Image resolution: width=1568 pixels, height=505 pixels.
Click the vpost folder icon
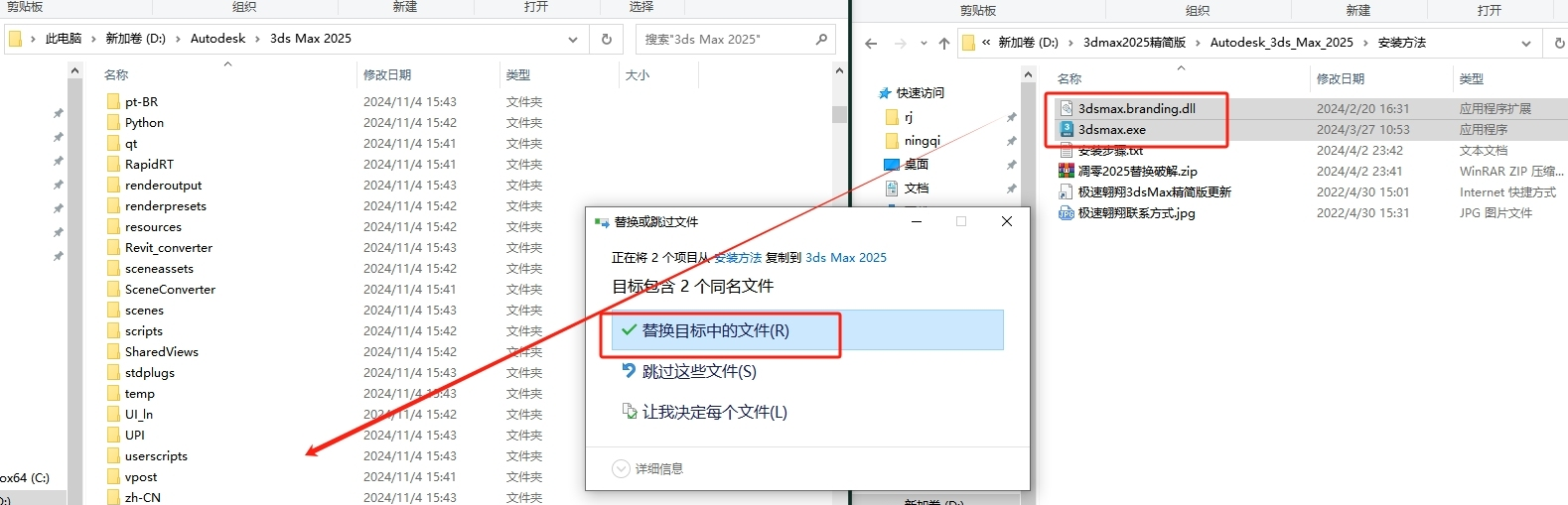tap(113, 476)
